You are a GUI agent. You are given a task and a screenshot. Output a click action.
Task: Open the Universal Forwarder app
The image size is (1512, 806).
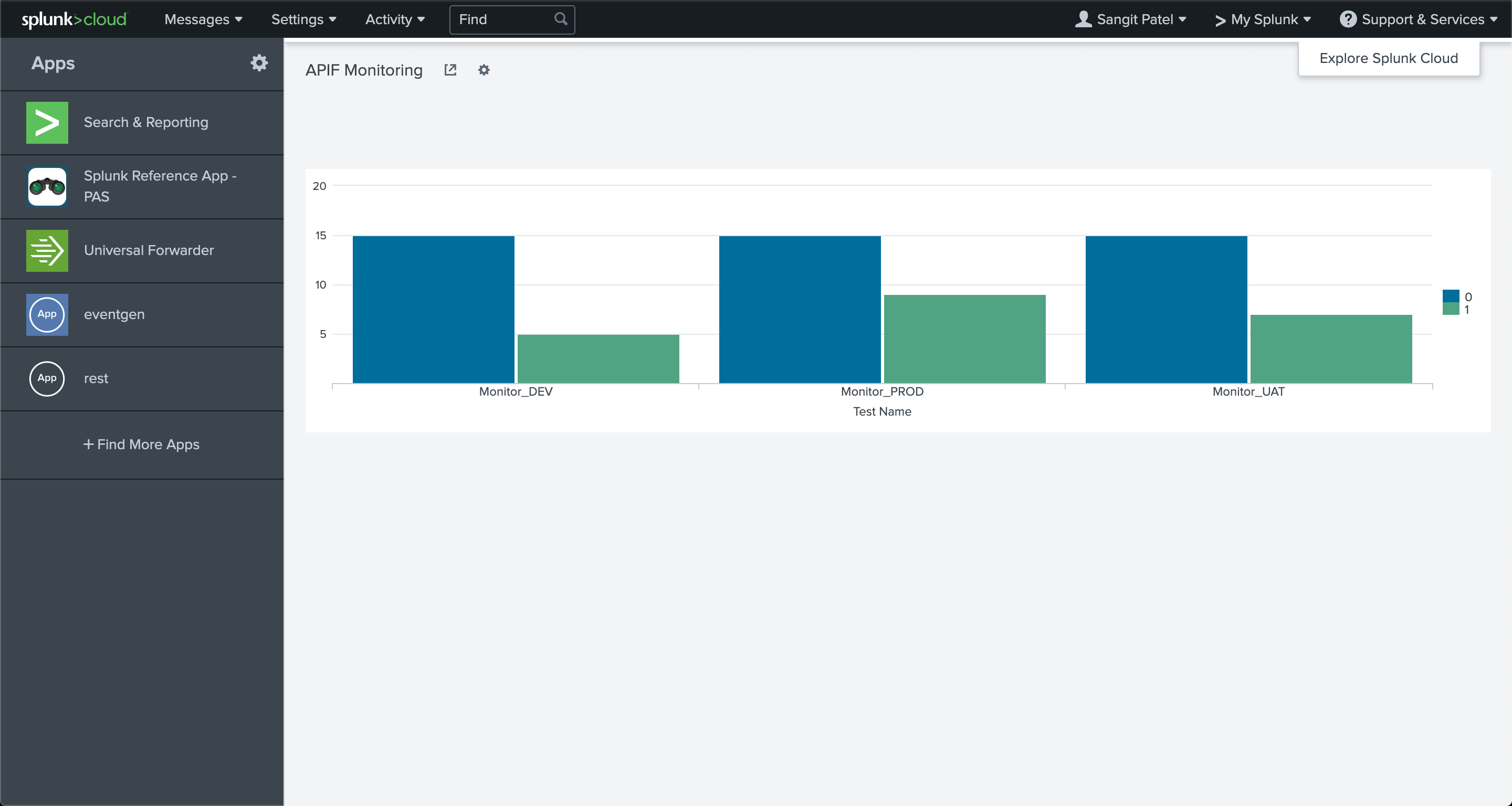coord(148,250)
